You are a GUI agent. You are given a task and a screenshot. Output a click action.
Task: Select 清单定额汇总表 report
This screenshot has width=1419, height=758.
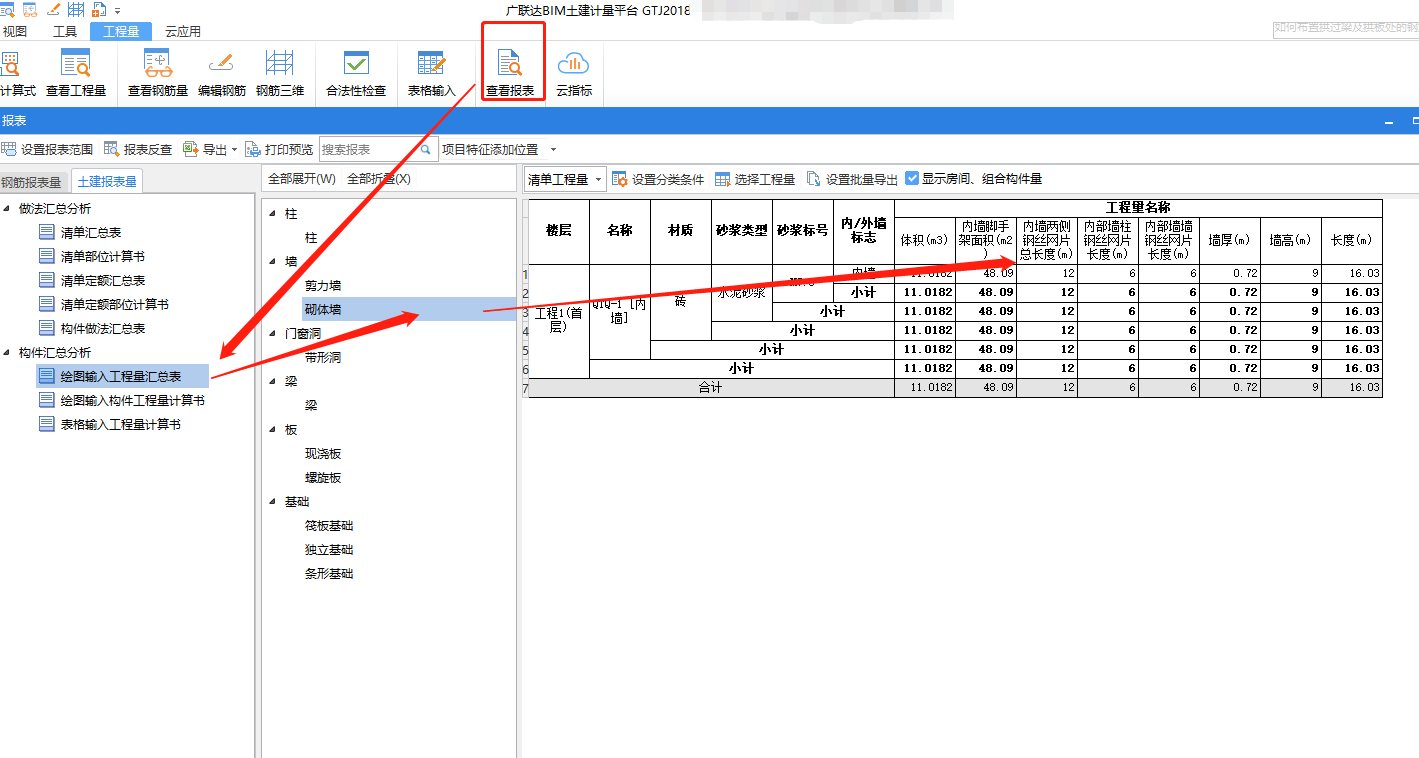pyautogui.click(x=103, y=280)
